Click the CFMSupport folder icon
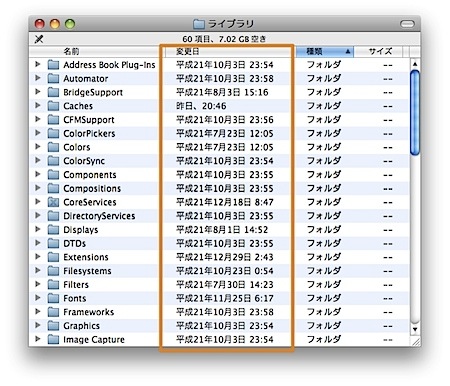450x386 pixels. [x=53, y=120]
